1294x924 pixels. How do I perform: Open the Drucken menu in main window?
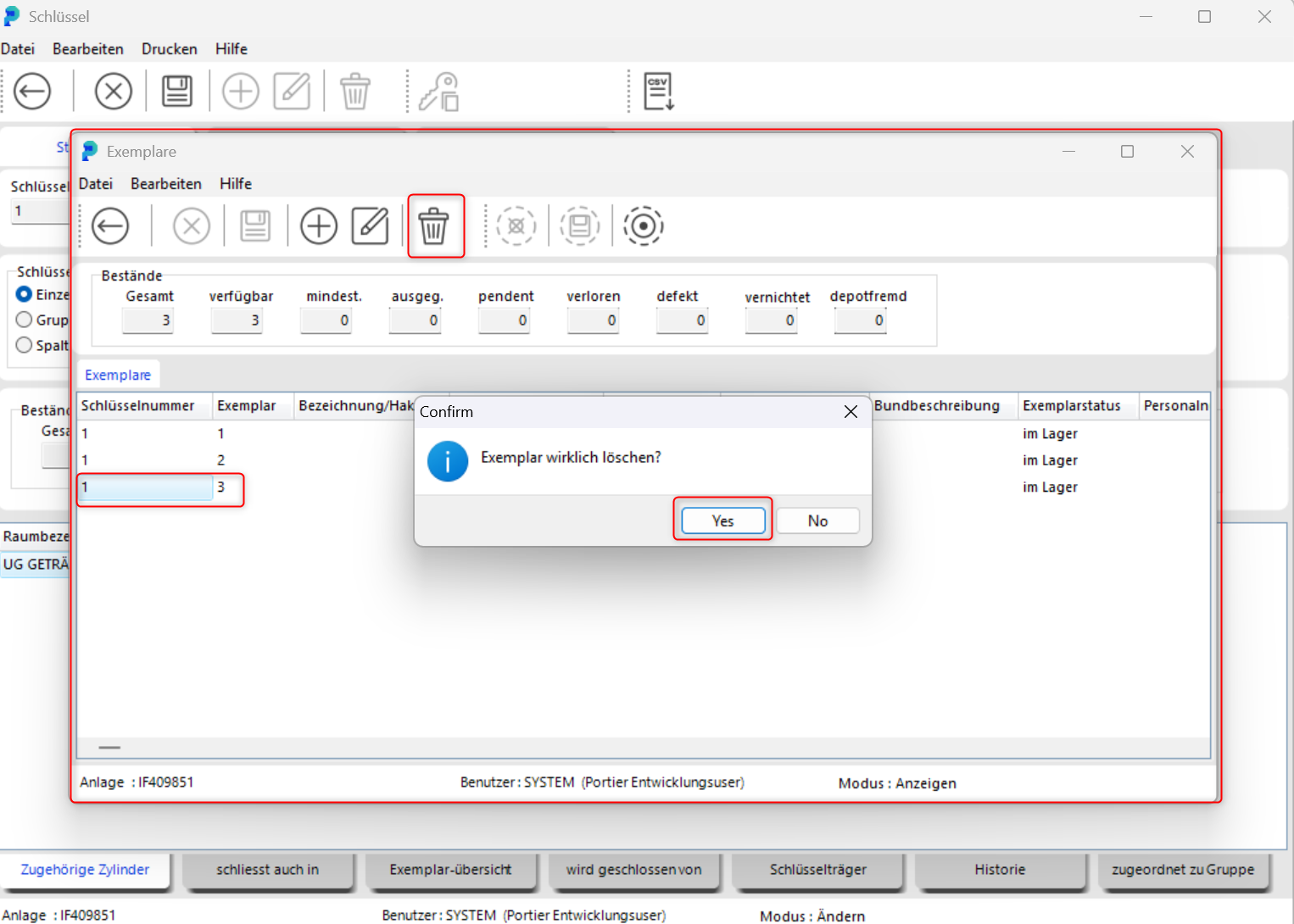click(169, 49)
